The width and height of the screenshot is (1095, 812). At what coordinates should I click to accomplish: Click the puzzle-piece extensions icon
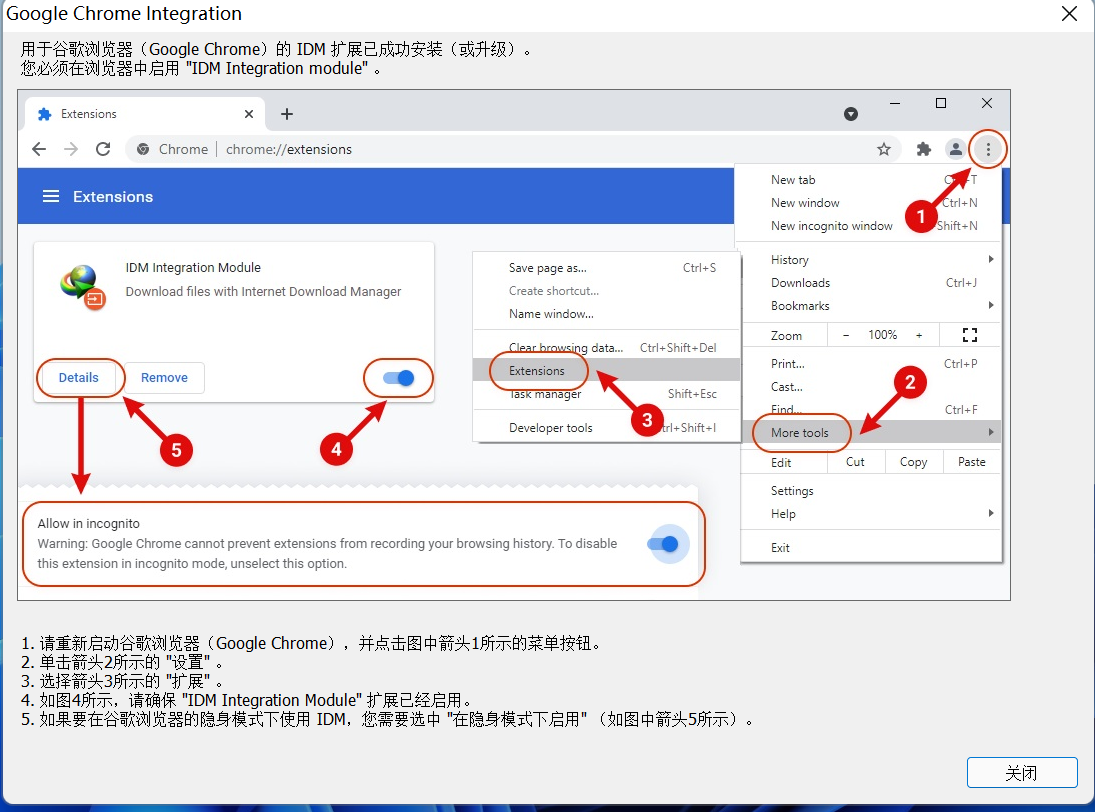pos(923,149)
